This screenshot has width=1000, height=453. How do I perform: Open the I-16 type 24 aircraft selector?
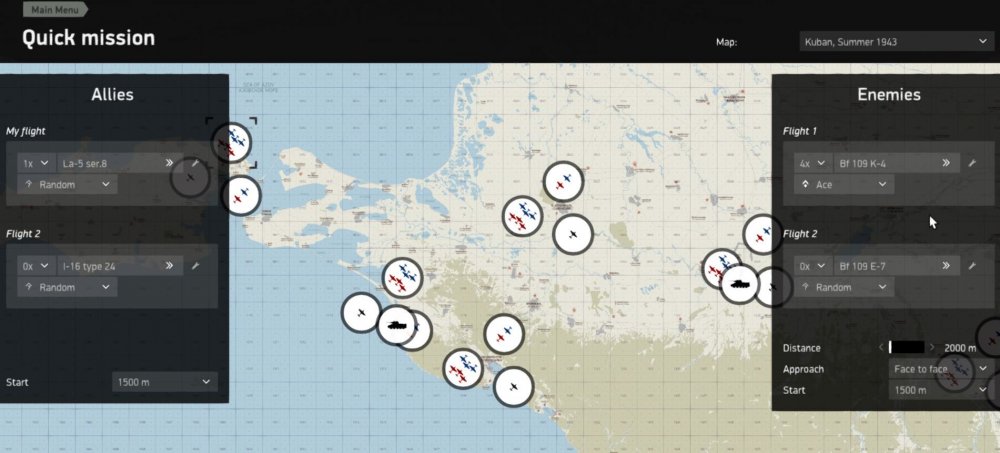pyautogui.click(x=119, y=265)
